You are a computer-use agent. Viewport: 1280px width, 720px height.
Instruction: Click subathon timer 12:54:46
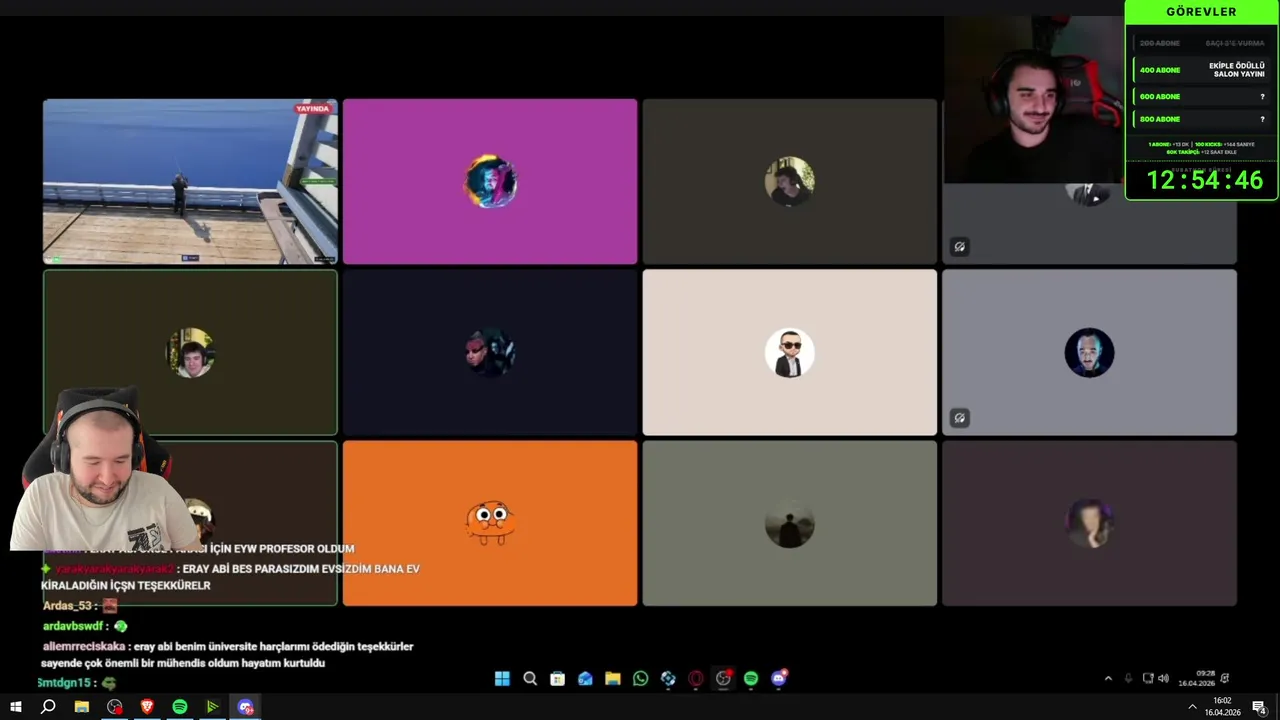tap(1204, 181)
